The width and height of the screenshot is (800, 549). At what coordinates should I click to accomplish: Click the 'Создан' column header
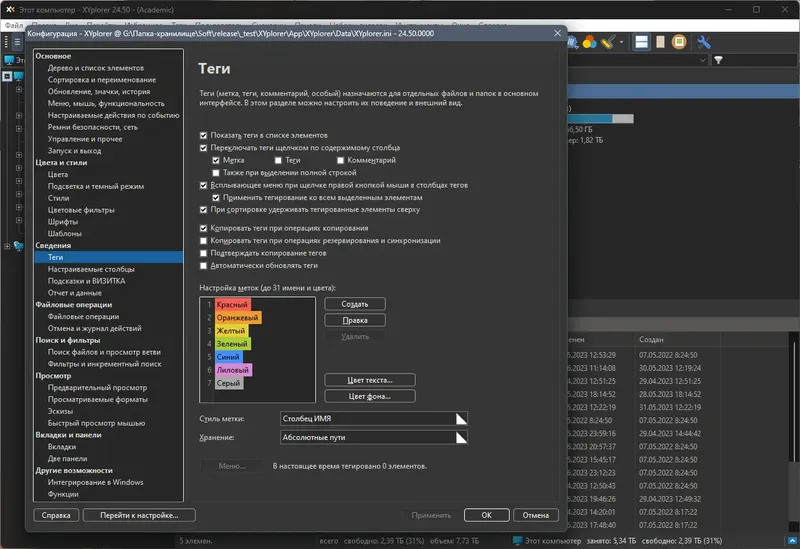pyautogui.click(x=652, y=339)
